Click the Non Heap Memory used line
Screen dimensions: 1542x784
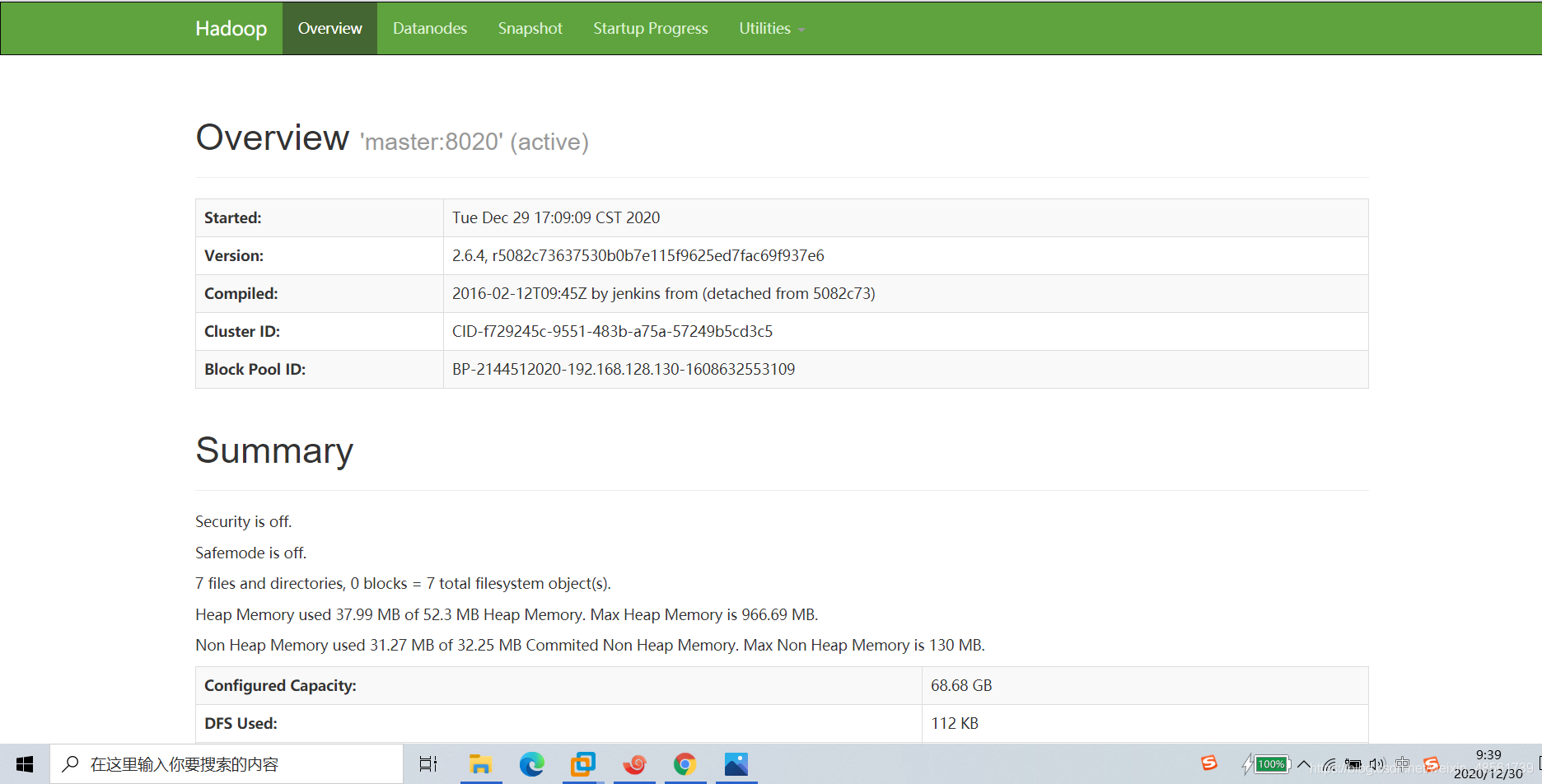click(590, 645)
